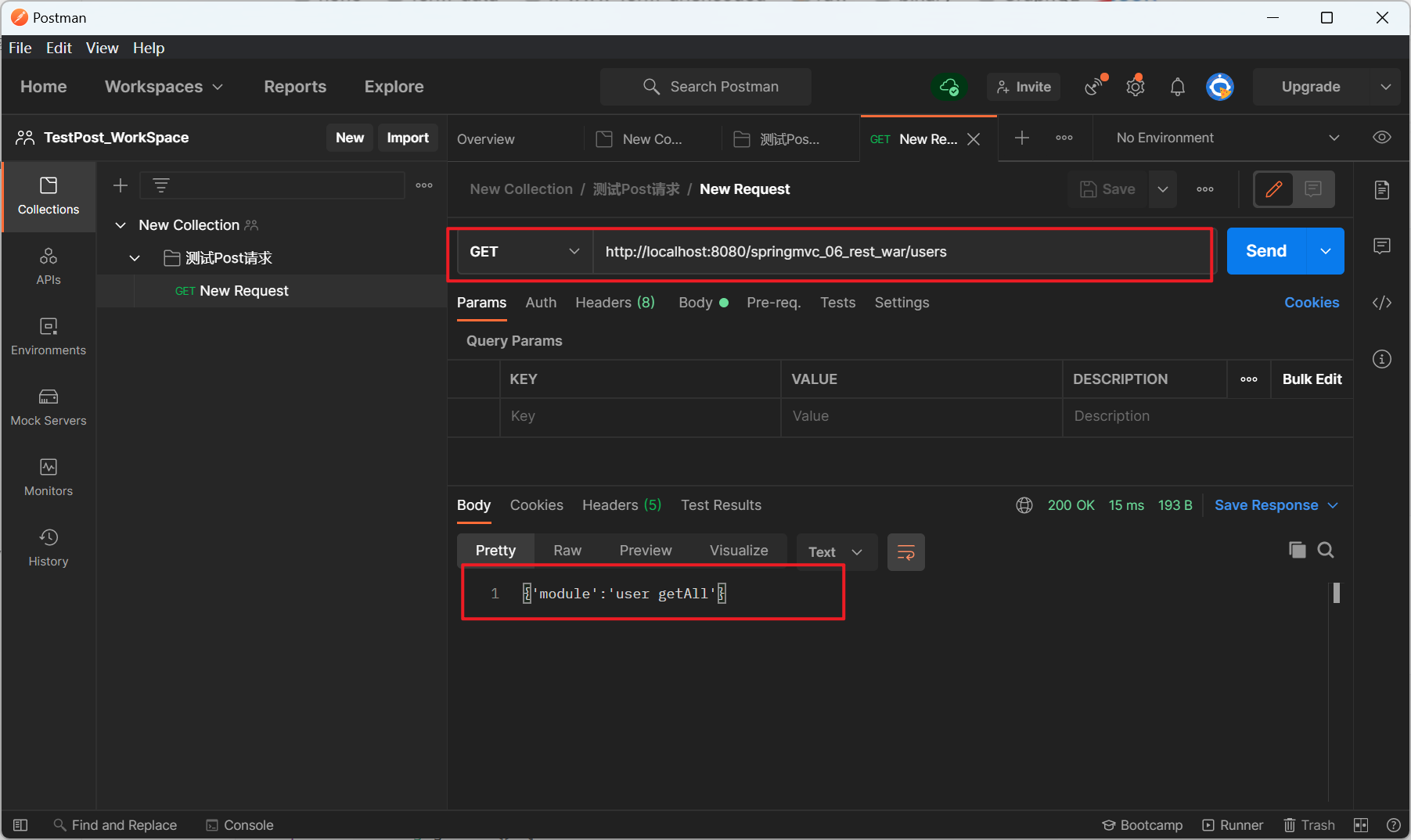1411x840 pixels.
Task: Close the New Request tab
Action: (974, 139)
